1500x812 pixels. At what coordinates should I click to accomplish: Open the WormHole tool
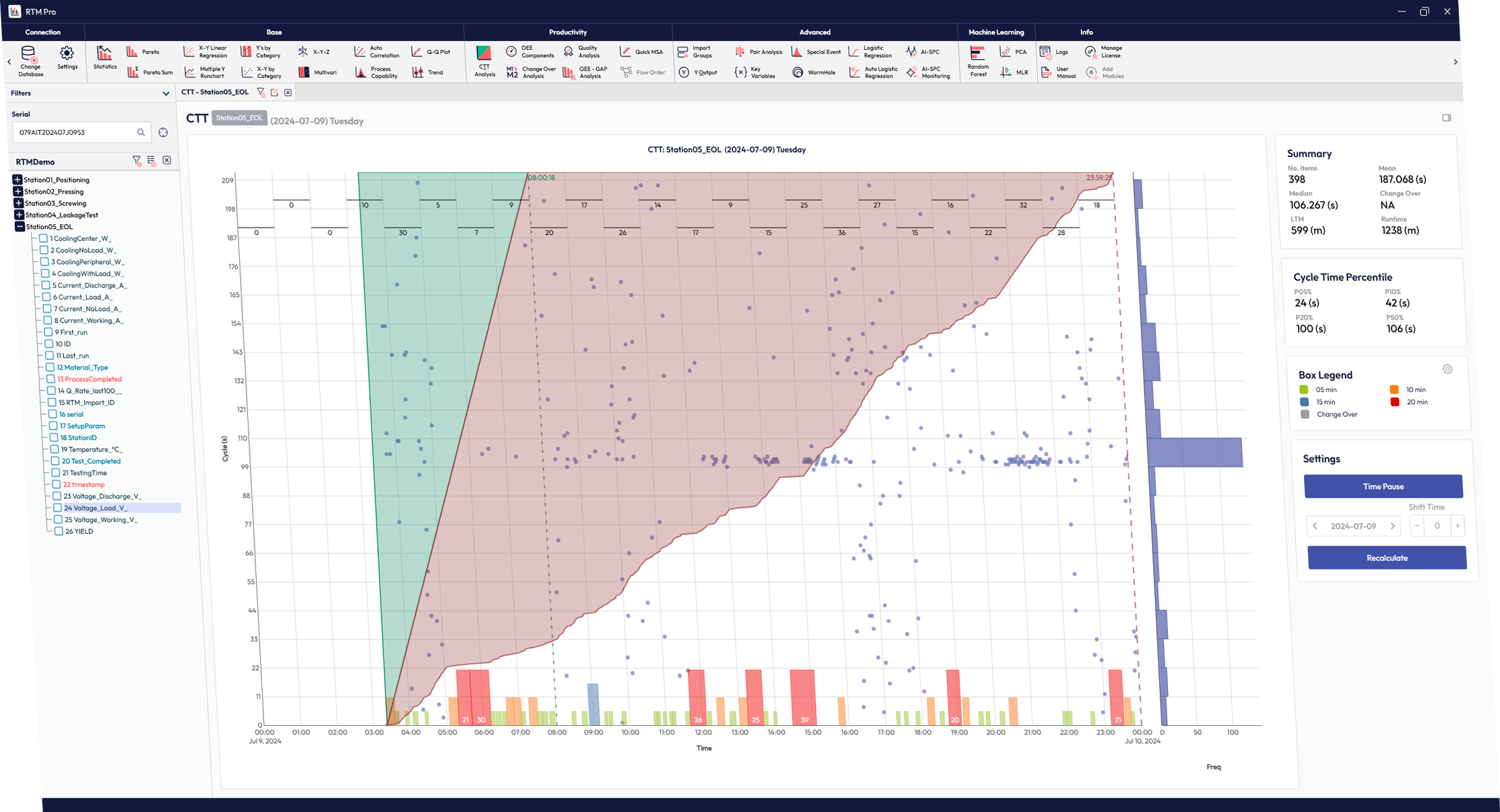(x=814, y=72)
